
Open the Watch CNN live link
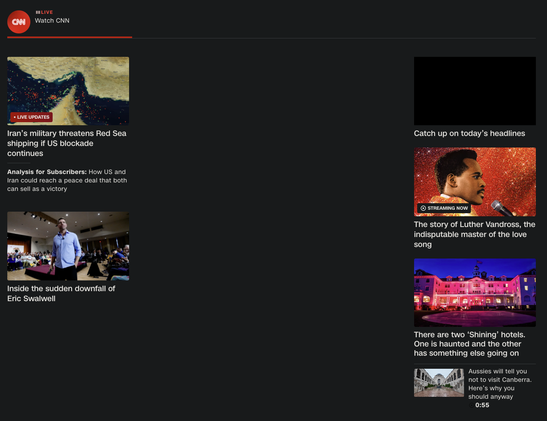pos(52,21)
